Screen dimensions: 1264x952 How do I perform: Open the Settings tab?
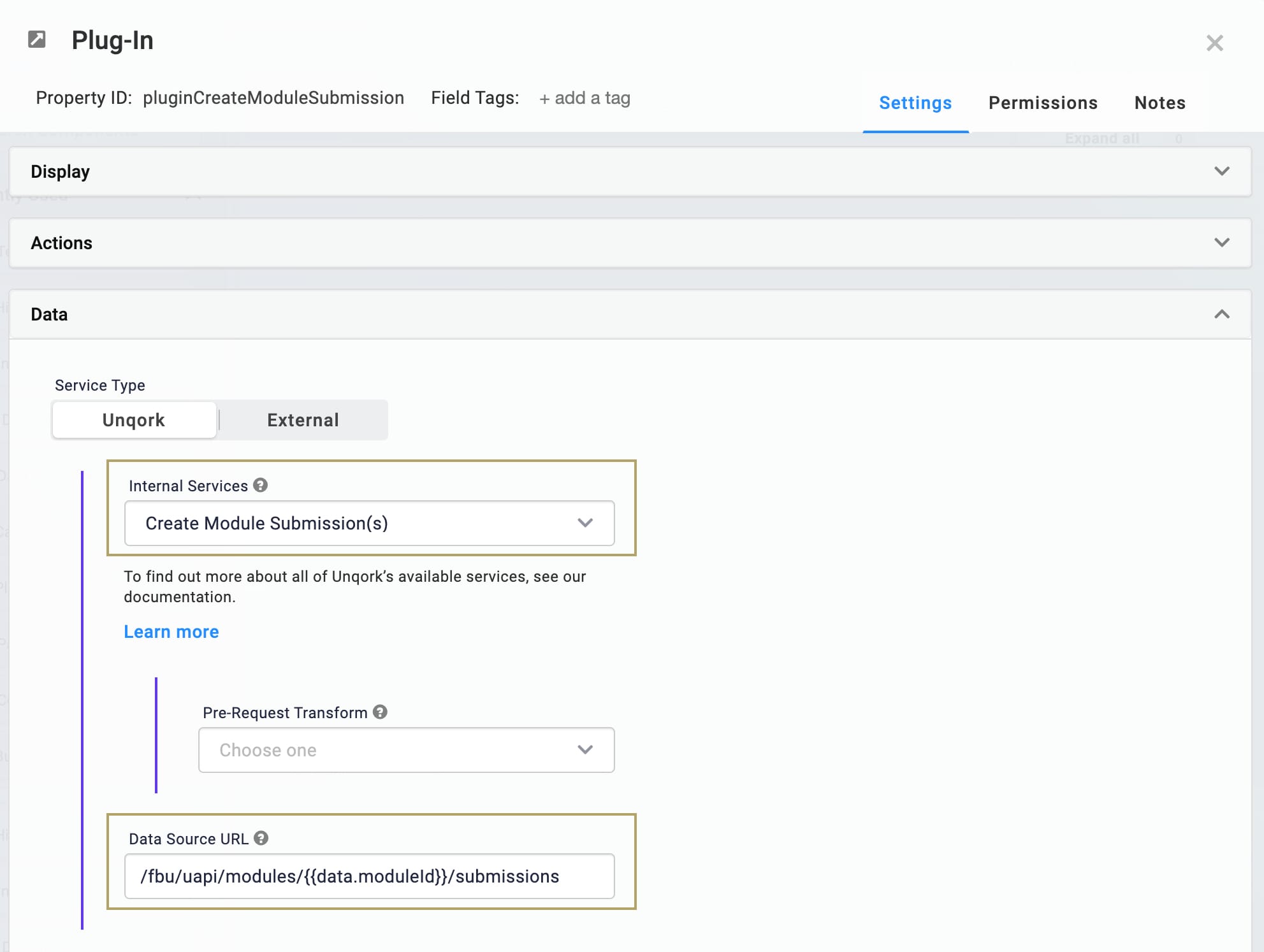click(915, 103)
